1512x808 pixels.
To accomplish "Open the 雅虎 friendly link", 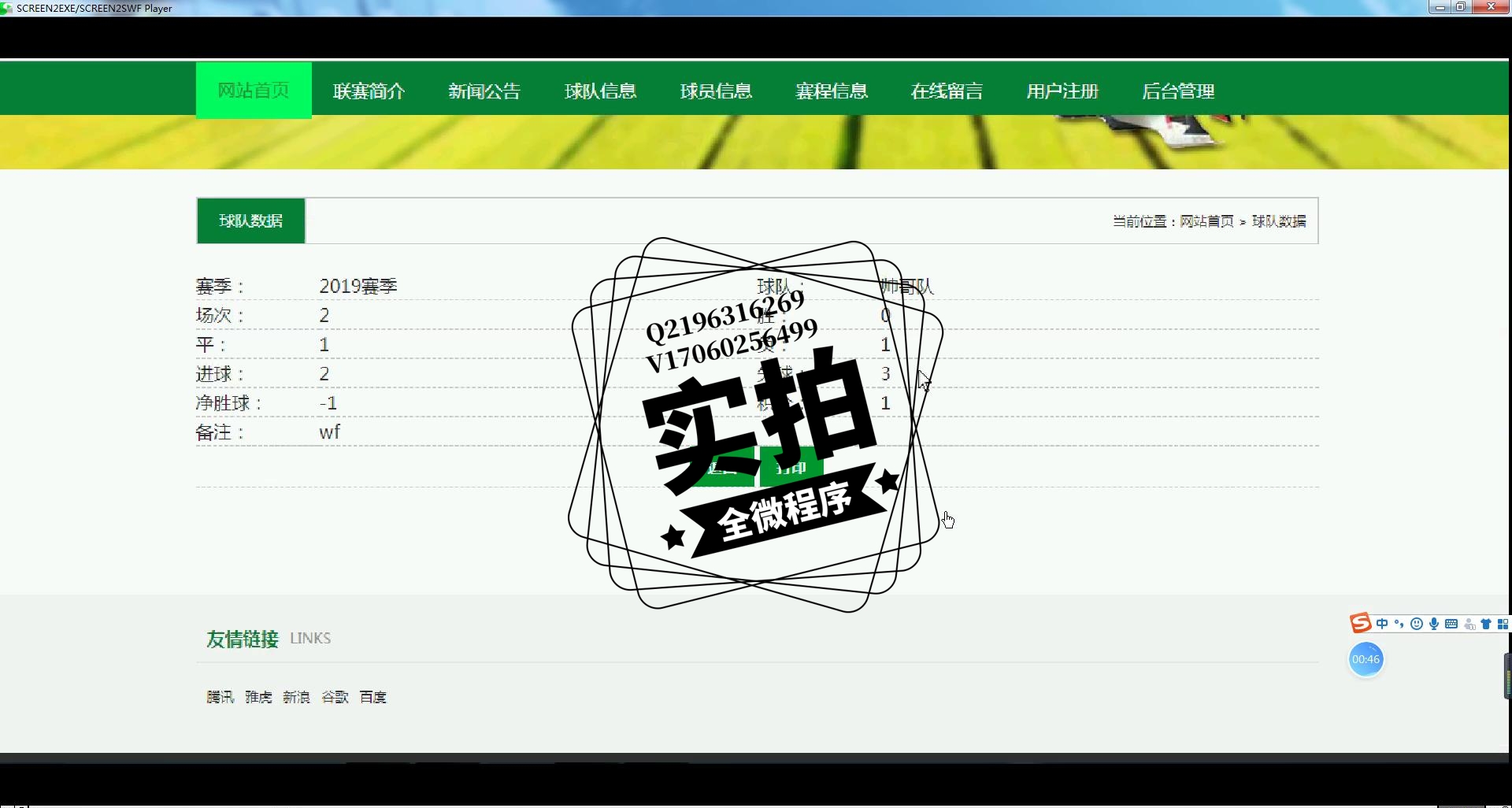I will point(258,697).
